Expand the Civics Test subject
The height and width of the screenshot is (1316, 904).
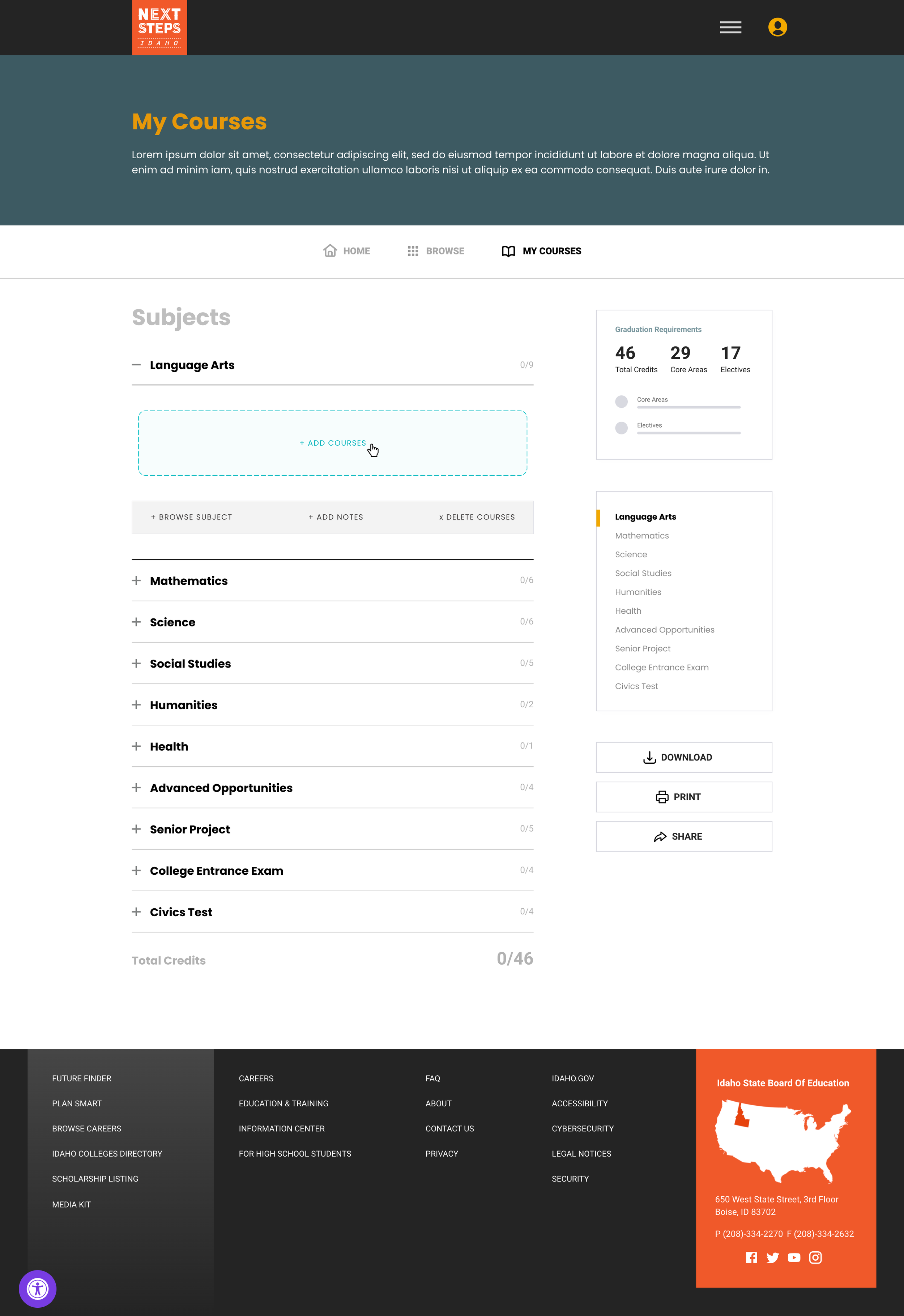137,912
